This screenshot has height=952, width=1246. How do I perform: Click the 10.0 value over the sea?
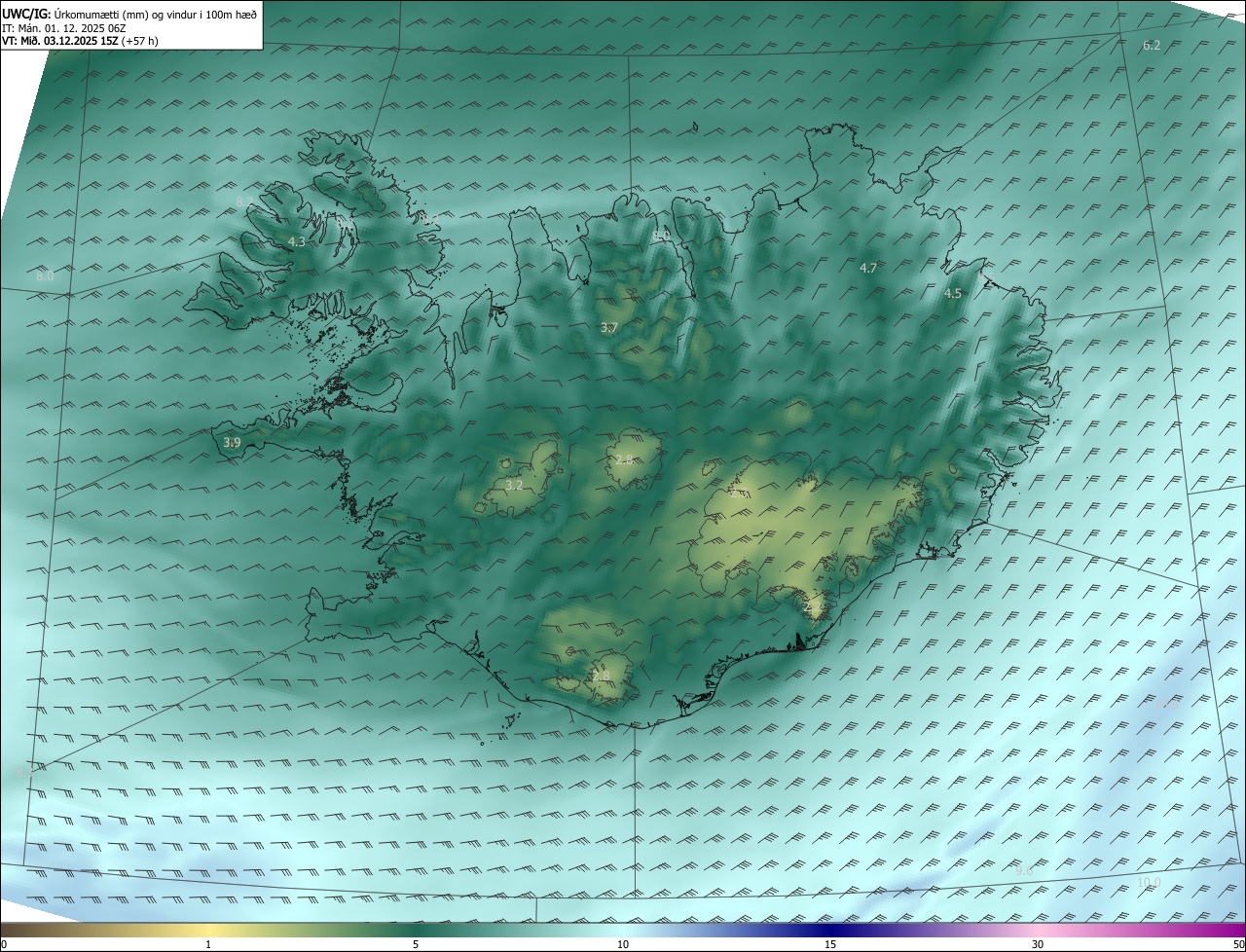1150,883
